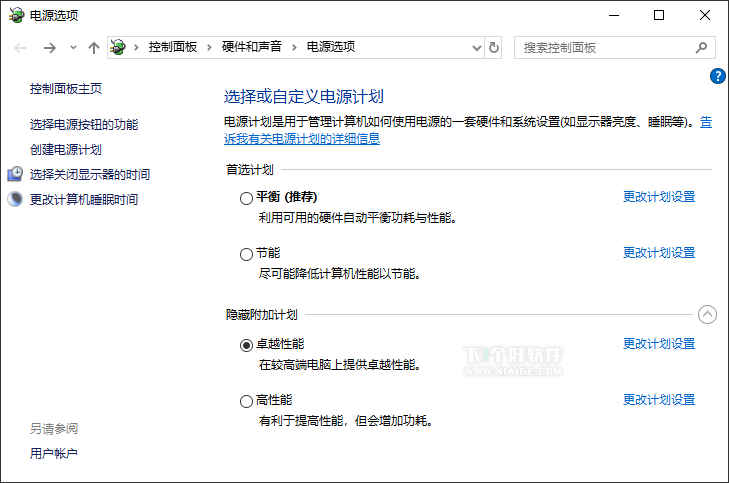The width and height of the screenshot is (729, 483).
Task: Click the search magnifier icon
Action: (701, 47)
